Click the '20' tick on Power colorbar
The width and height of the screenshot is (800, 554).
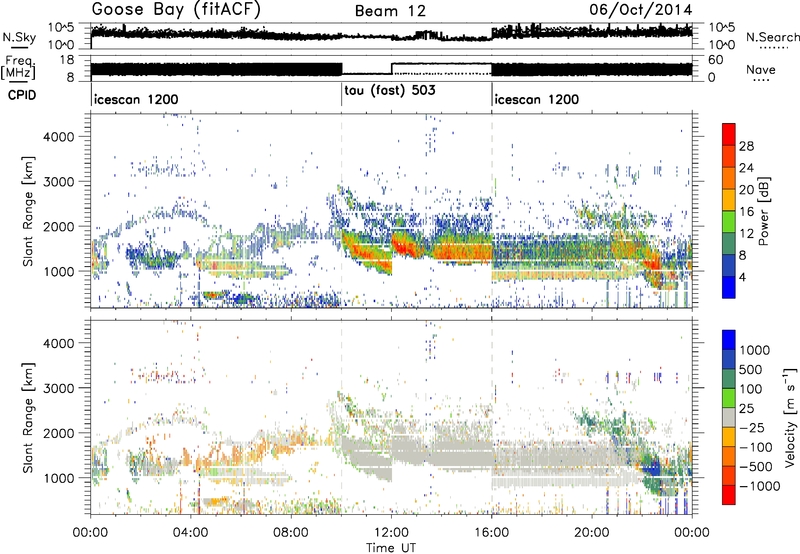746,190
